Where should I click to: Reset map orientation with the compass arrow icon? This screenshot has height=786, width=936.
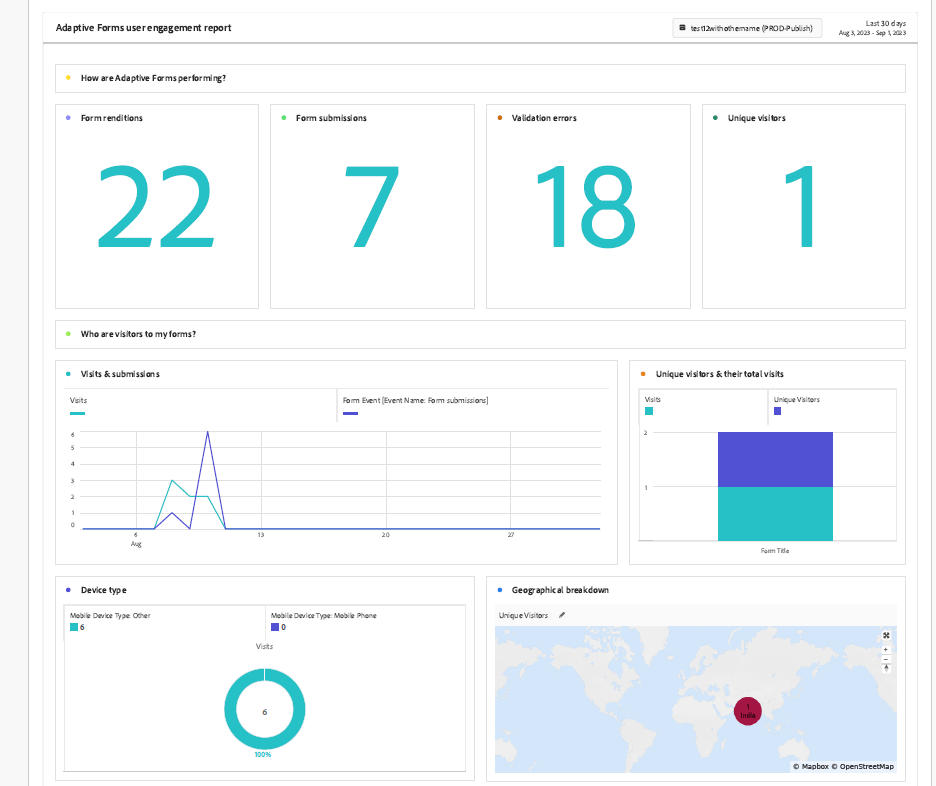click(x=886, y=668)
